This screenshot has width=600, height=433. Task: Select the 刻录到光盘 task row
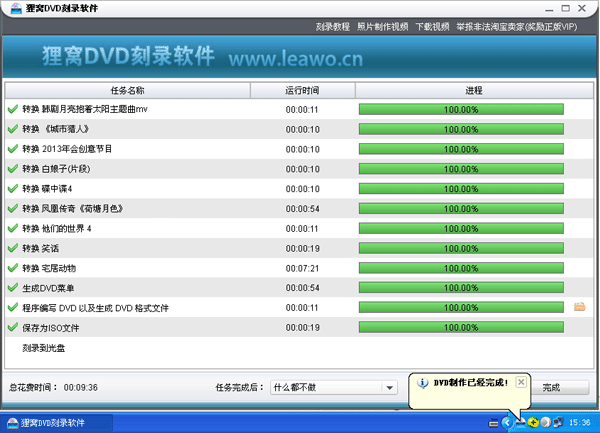pos(299,348)
